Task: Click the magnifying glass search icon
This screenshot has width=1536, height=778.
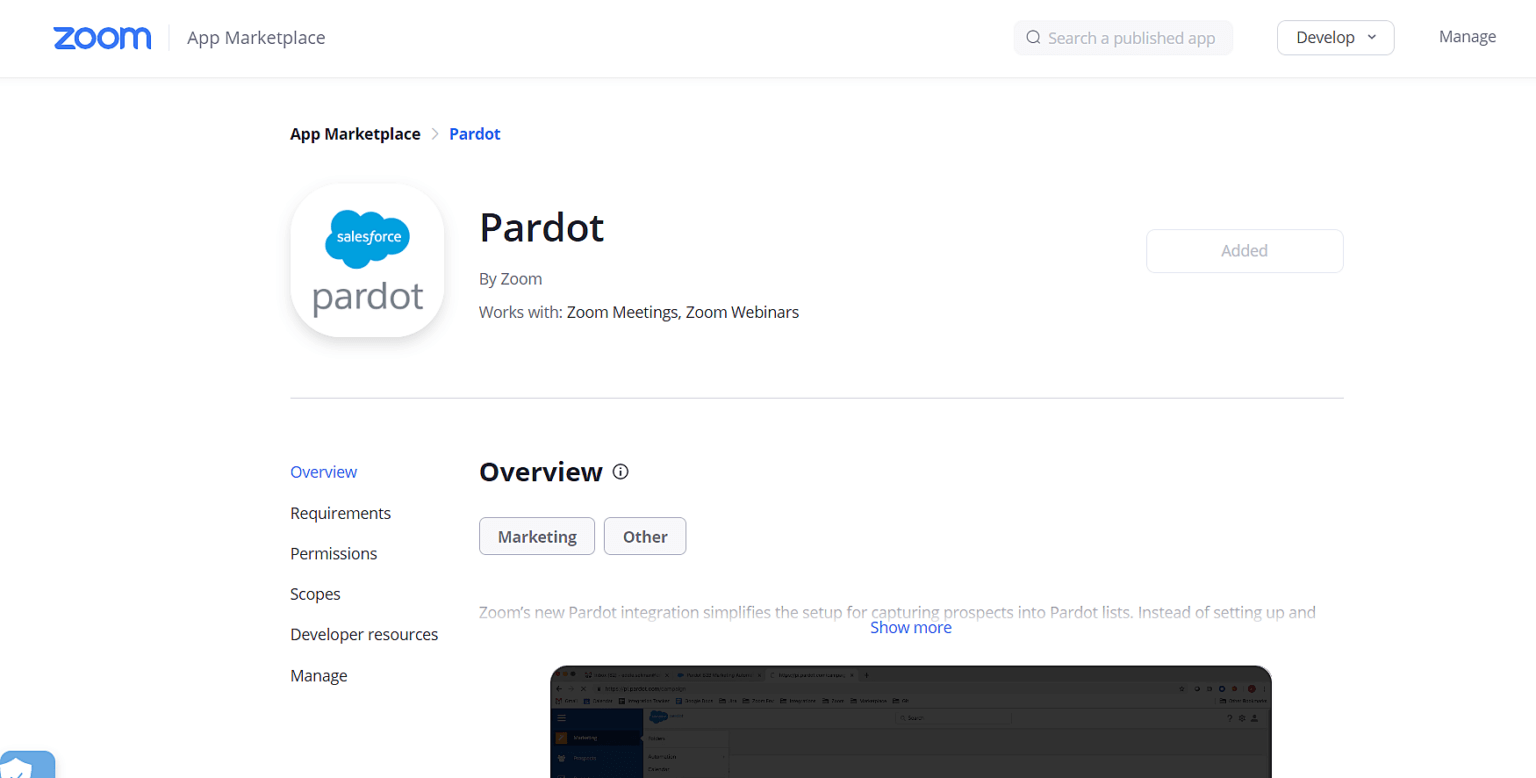Action: [1032, 37]
